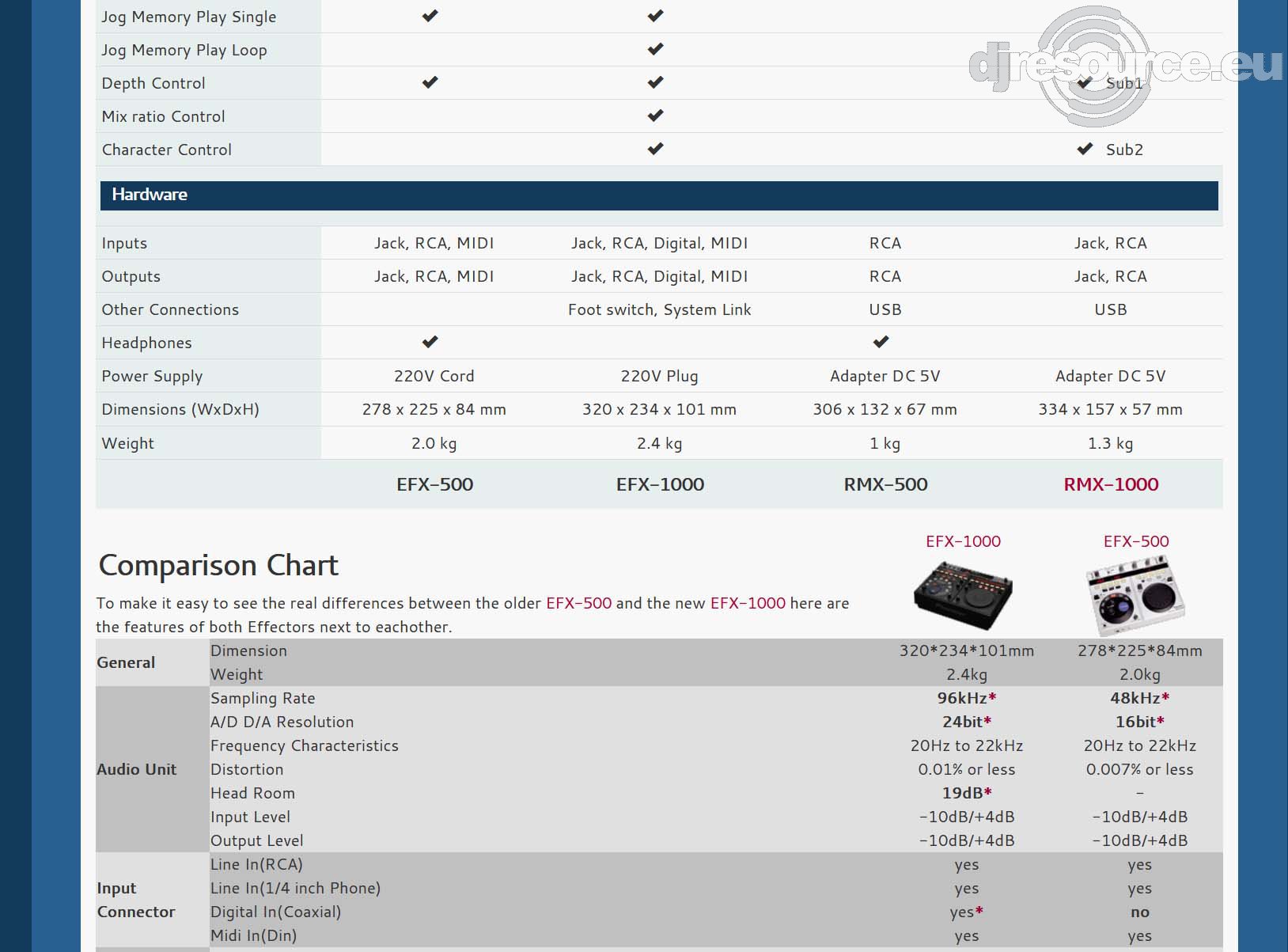Click checkmark beside Sub2 label
Viewport: 1288px width, 952px height.
point(1085,149)
